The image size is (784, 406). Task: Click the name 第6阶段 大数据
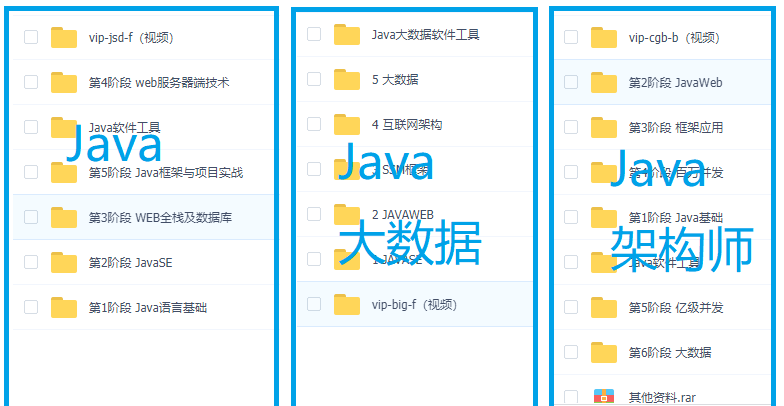click(670, 352)
